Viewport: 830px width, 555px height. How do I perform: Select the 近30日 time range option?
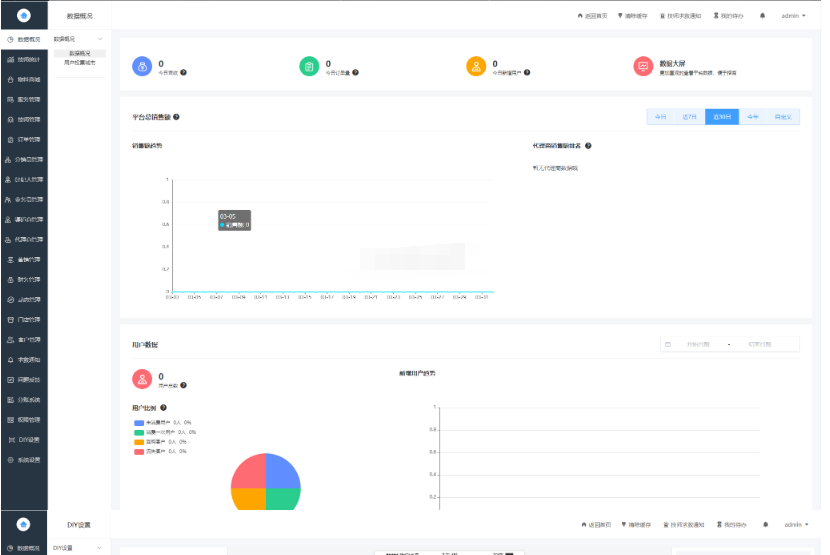tap(721, 117)
